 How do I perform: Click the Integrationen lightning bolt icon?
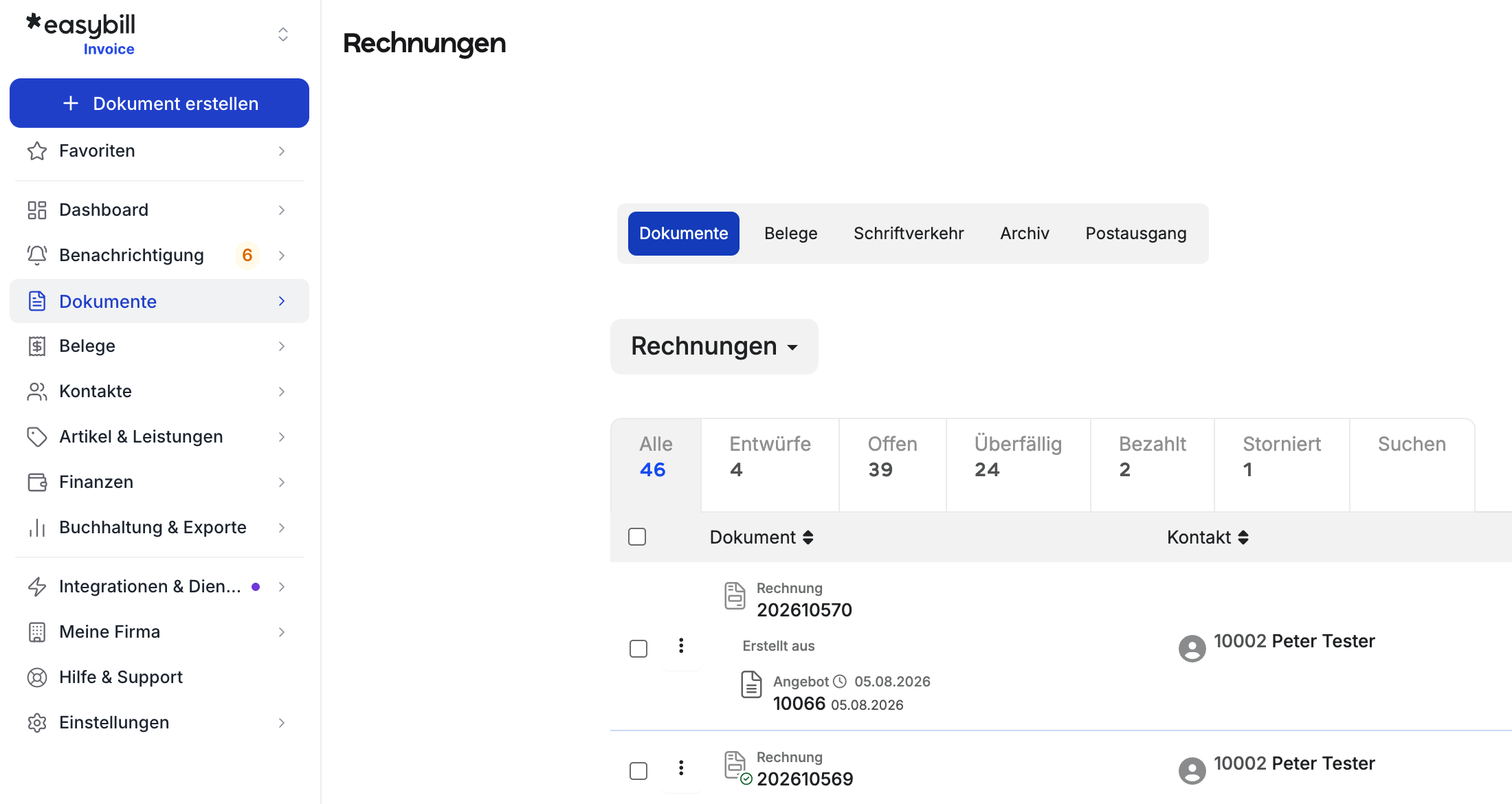[x=37, y=587]
